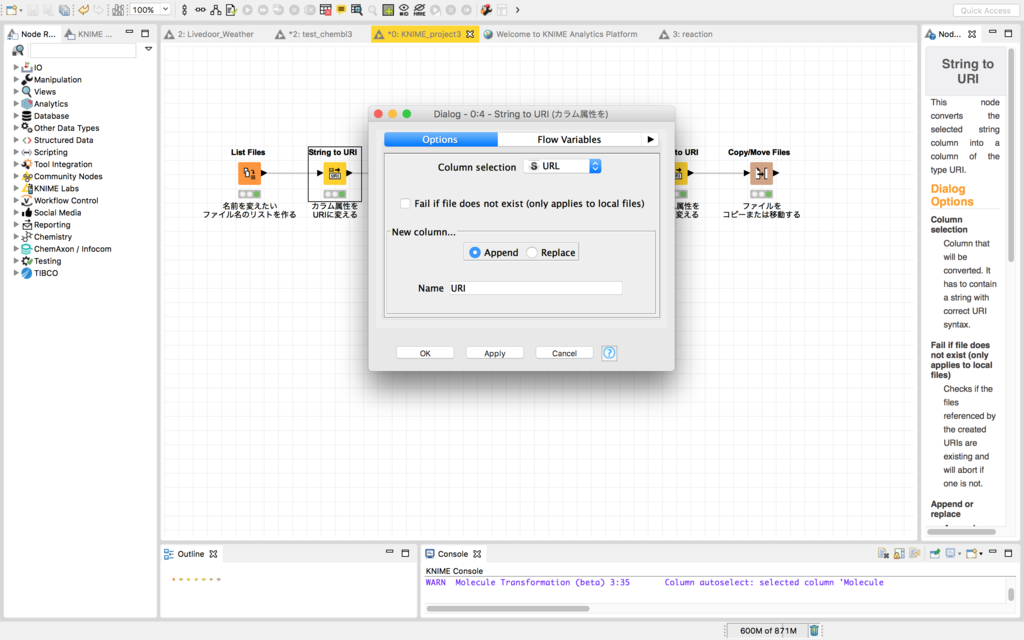Expand the Scripting category
Image resolution: width=1024 pixels, height=640 pixels.
pos(16,152)
